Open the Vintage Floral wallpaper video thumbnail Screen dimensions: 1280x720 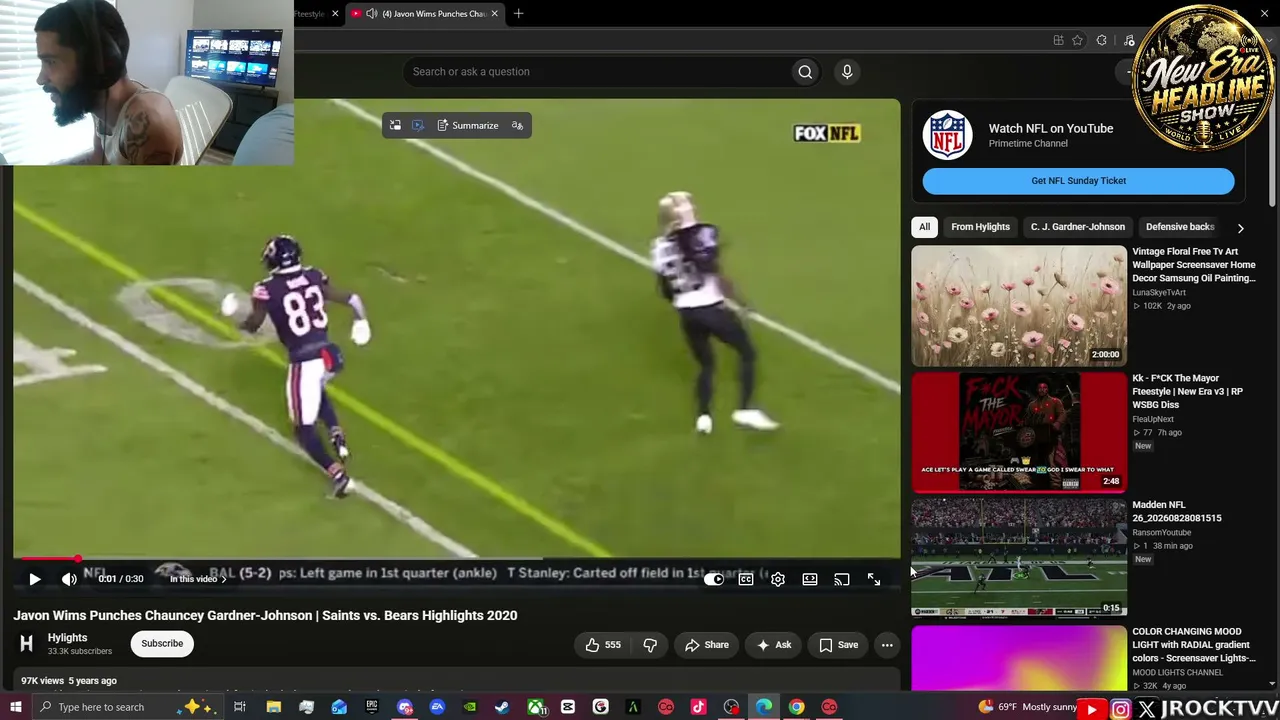click(1019, 305)
